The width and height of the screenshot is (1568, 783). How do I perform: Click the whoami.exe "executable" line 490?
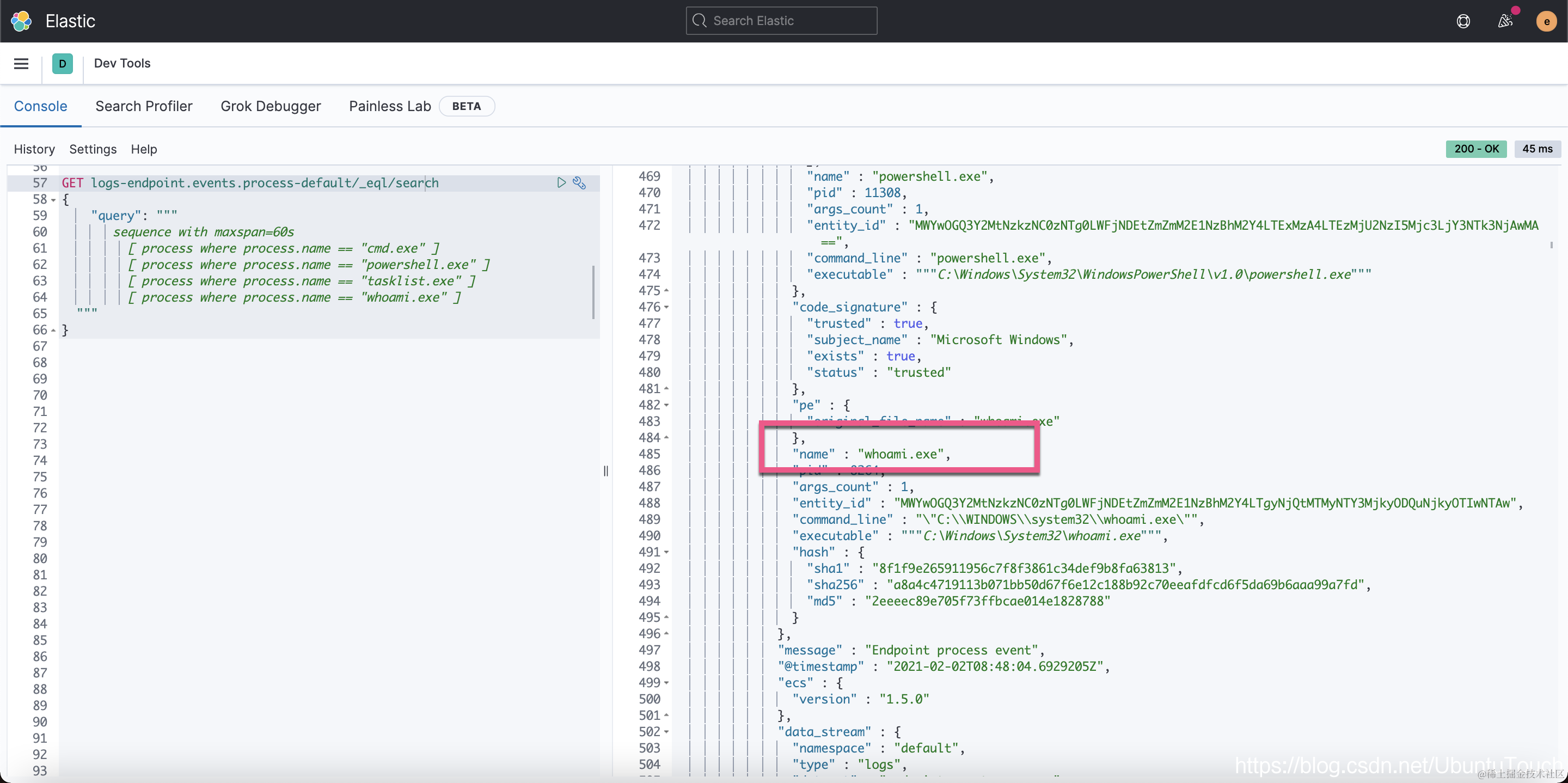pyautogui.click(x=980, y=536)
